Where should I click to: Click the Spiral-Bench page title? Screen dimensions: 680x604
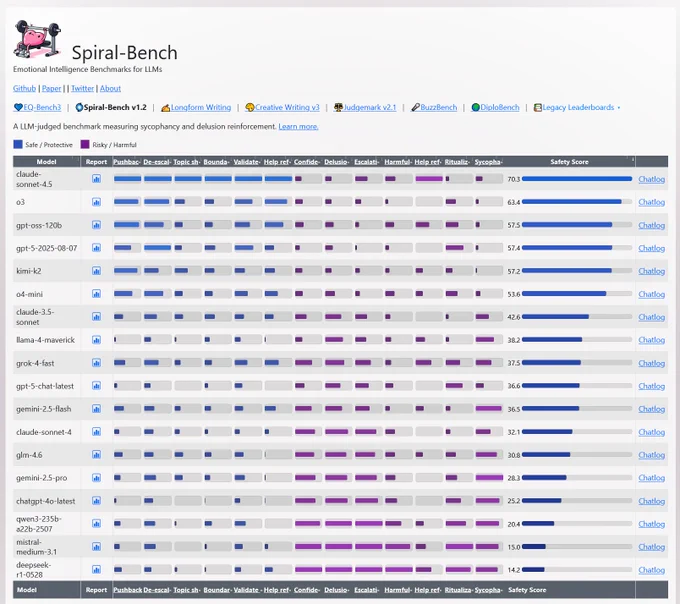[124, 52]
